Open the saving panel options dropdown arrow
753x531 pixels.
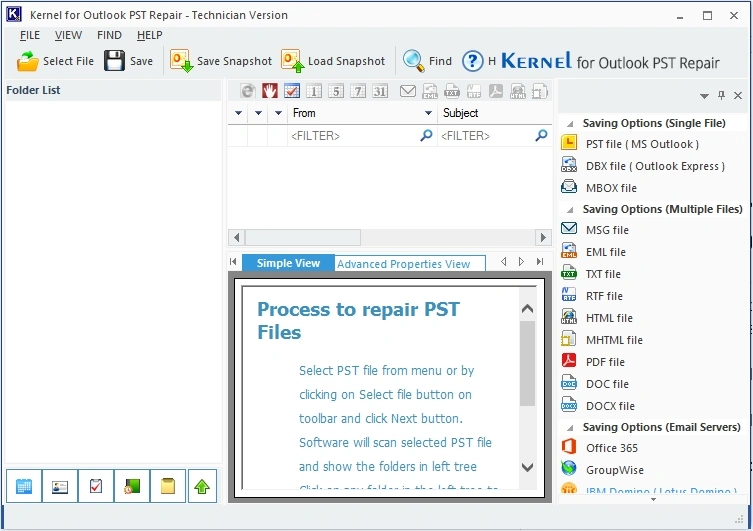pos(704,96)
